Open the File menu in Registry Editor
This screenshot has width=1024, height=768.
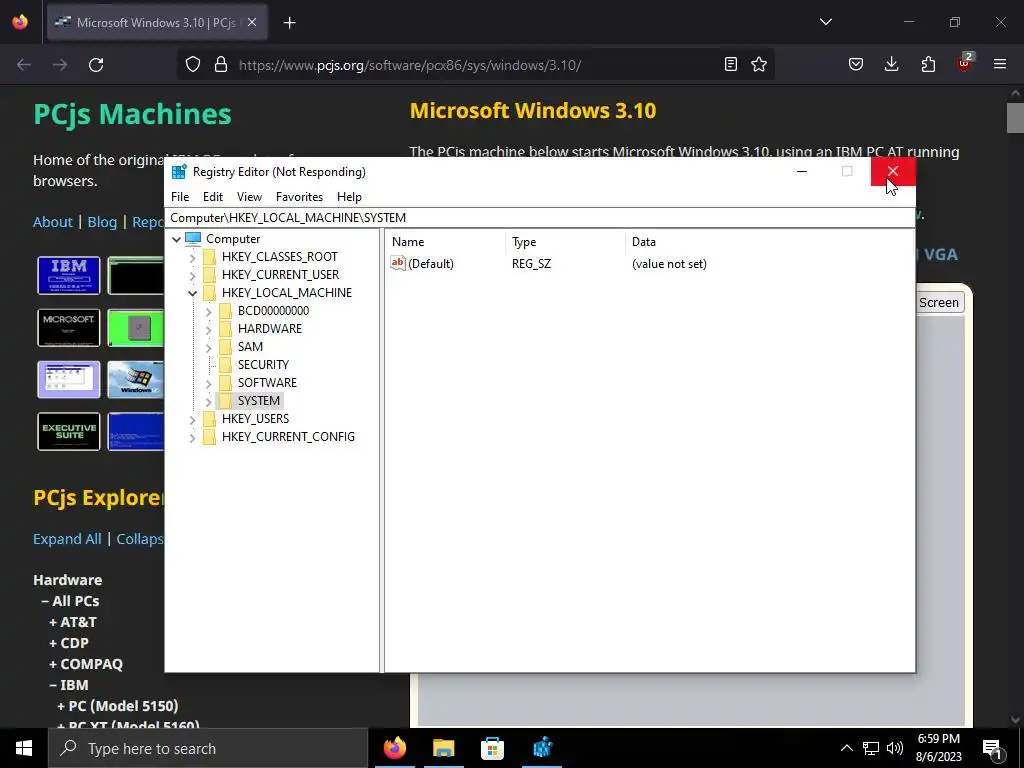click(x=180, y=197)
